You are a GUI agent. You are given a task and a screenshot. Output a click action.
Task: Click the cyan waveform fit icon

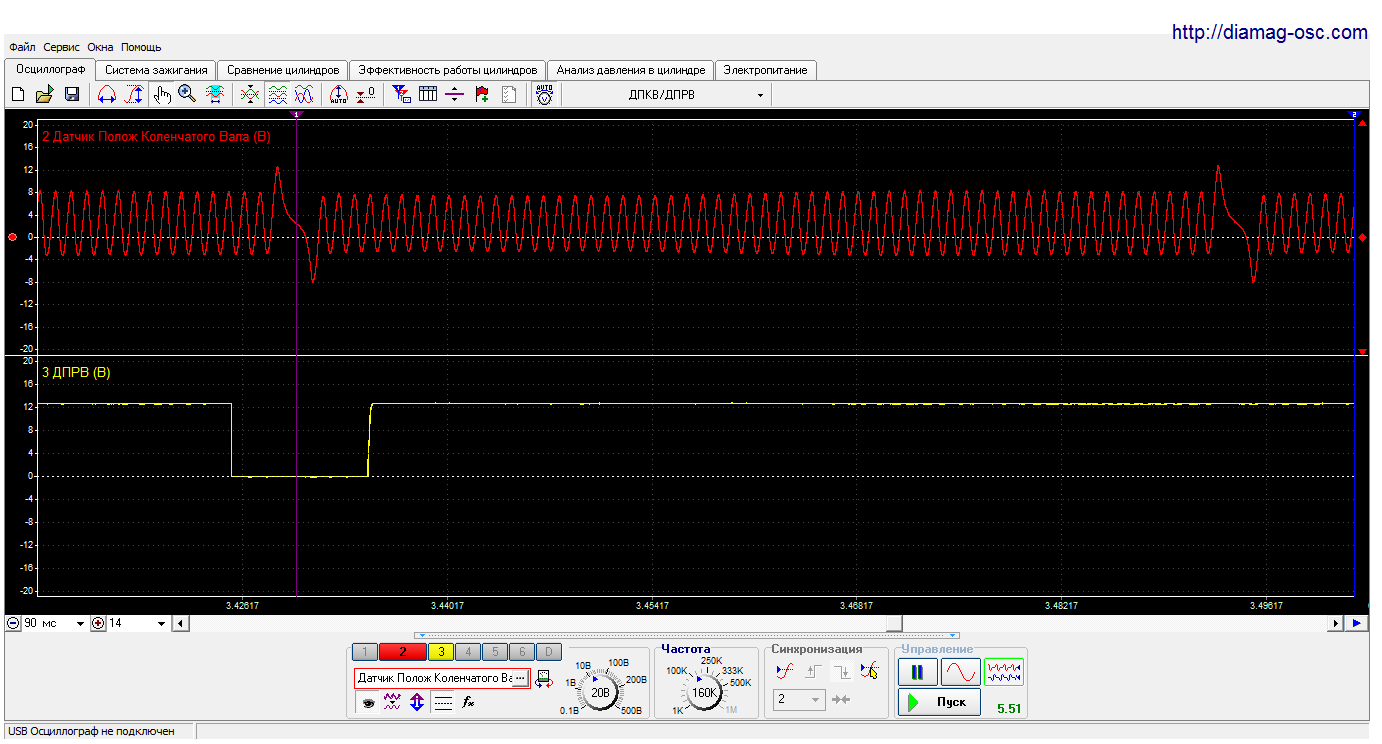click(x=214, y=94)
